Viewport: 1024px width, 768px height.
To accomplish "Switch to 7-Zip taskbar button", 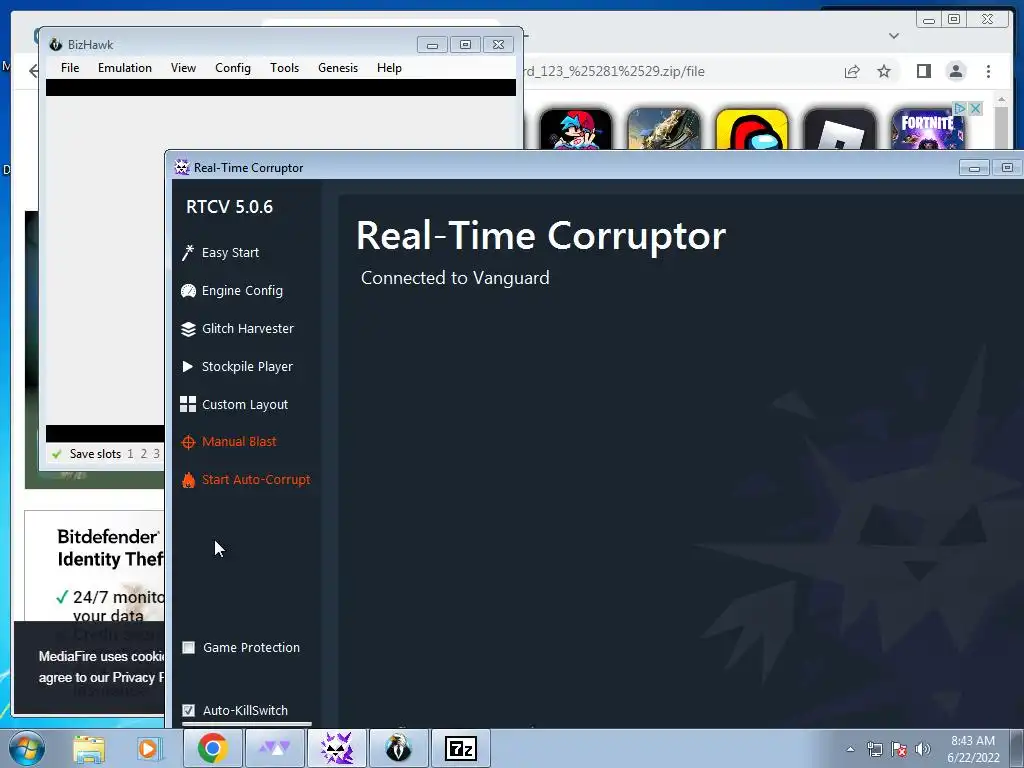I will (x=460, y=748).
